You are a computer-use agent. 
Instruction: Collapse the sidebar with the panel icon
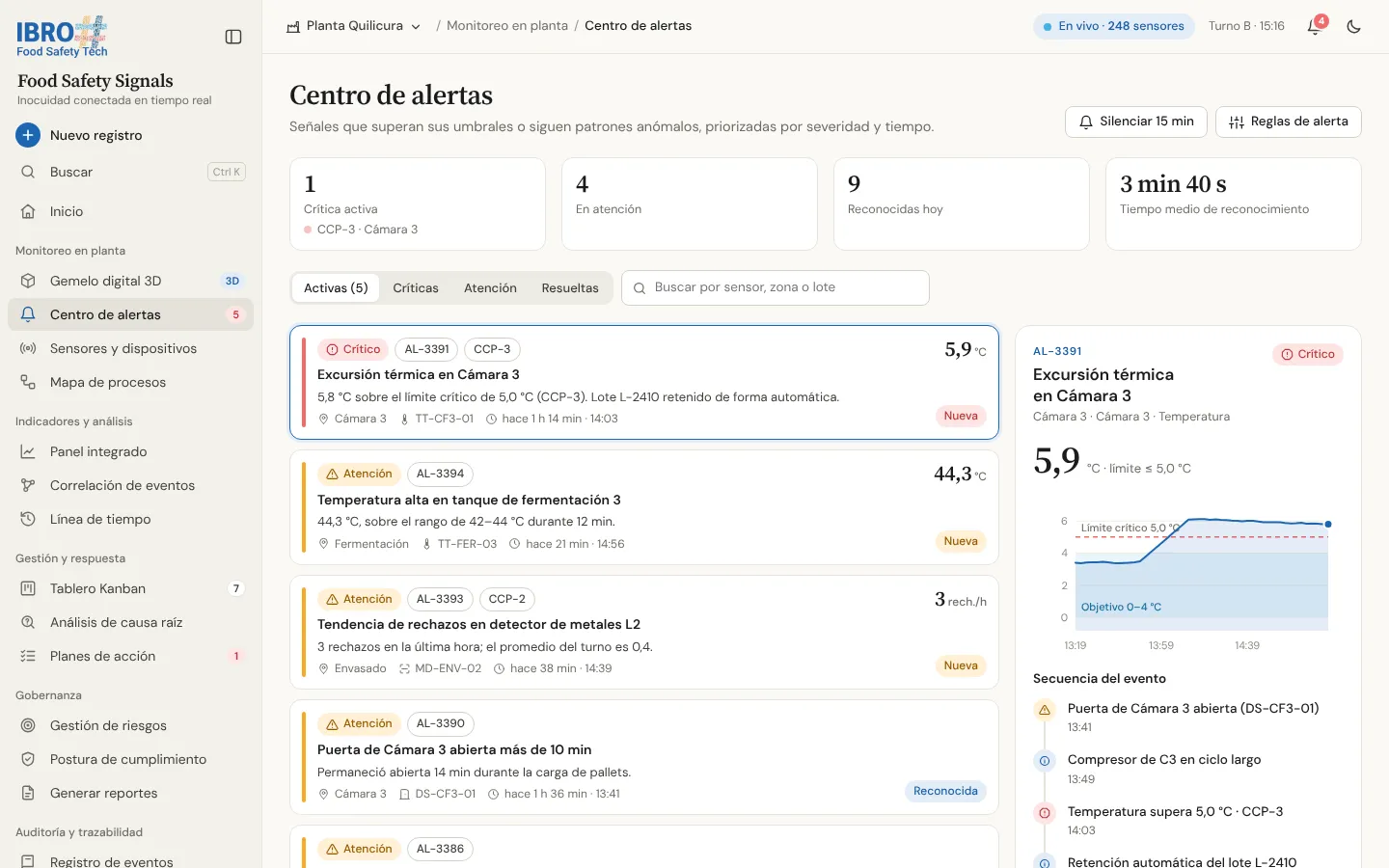coord(233,37)
